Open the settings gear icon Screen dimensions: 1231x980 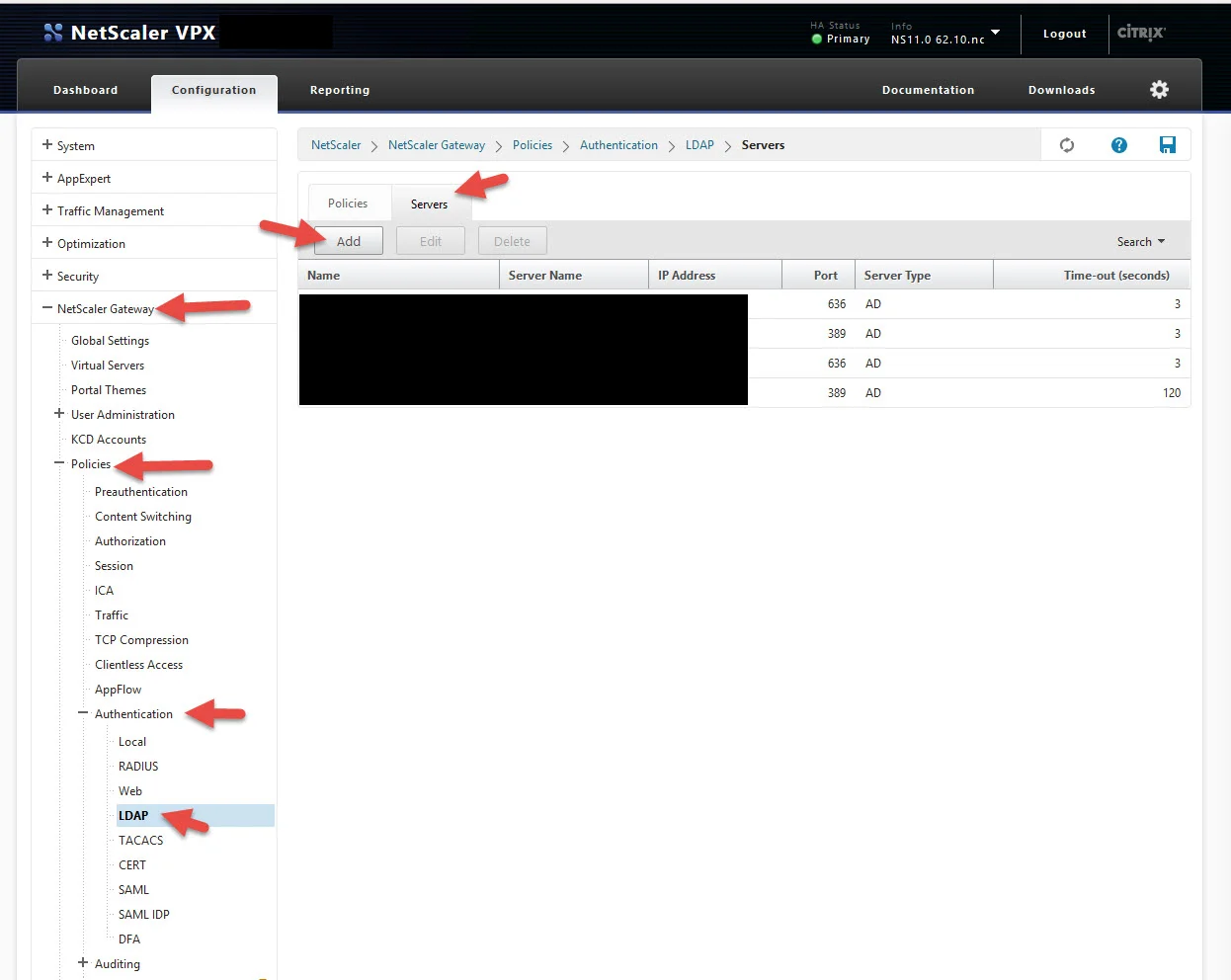(1159, 89)
